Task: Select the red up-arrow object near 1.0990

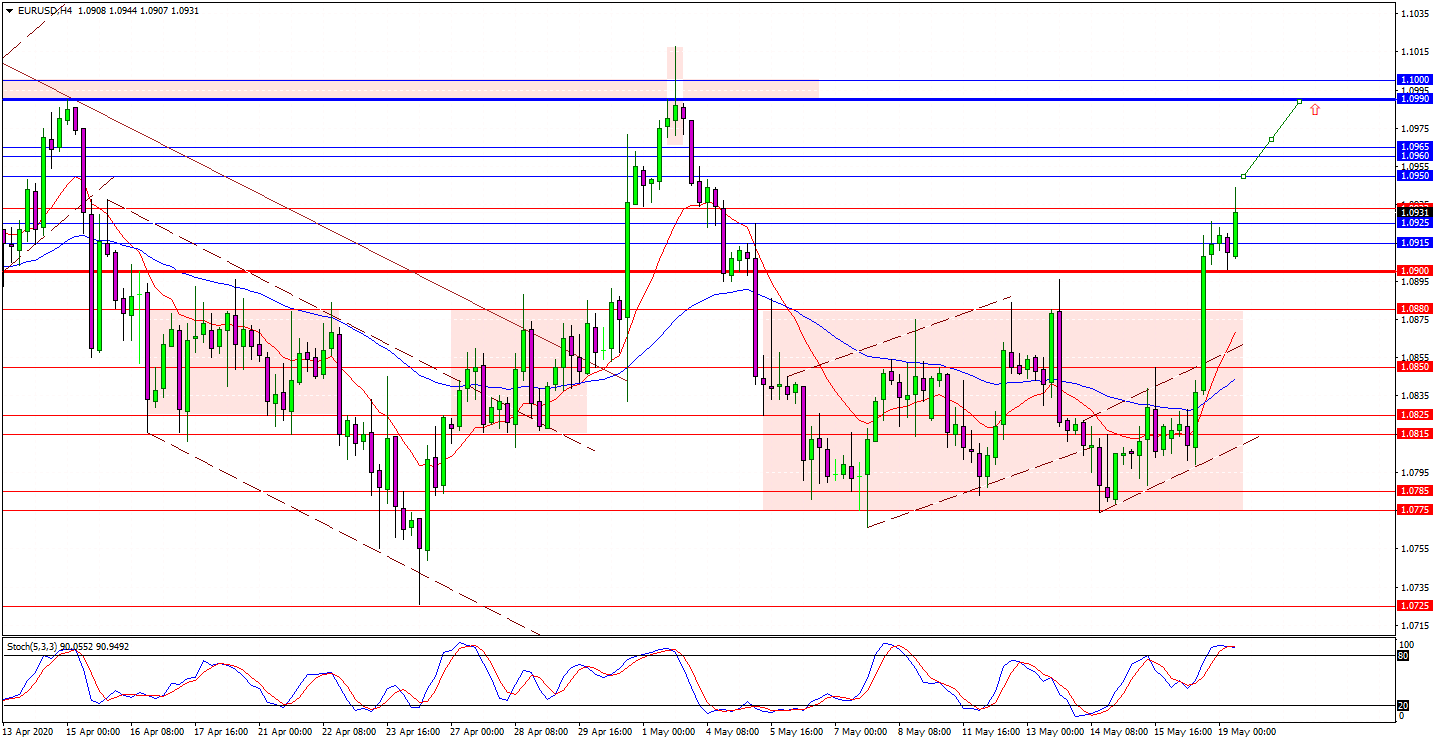Action: 1315,109
